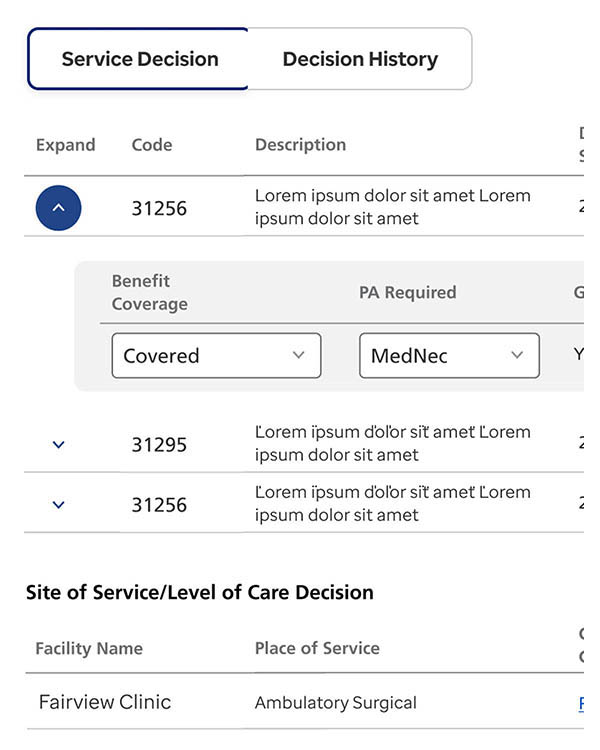The height and width of the screenshot is (750, 600).
Task: Click the Code column header
Action: pos(152,145)
